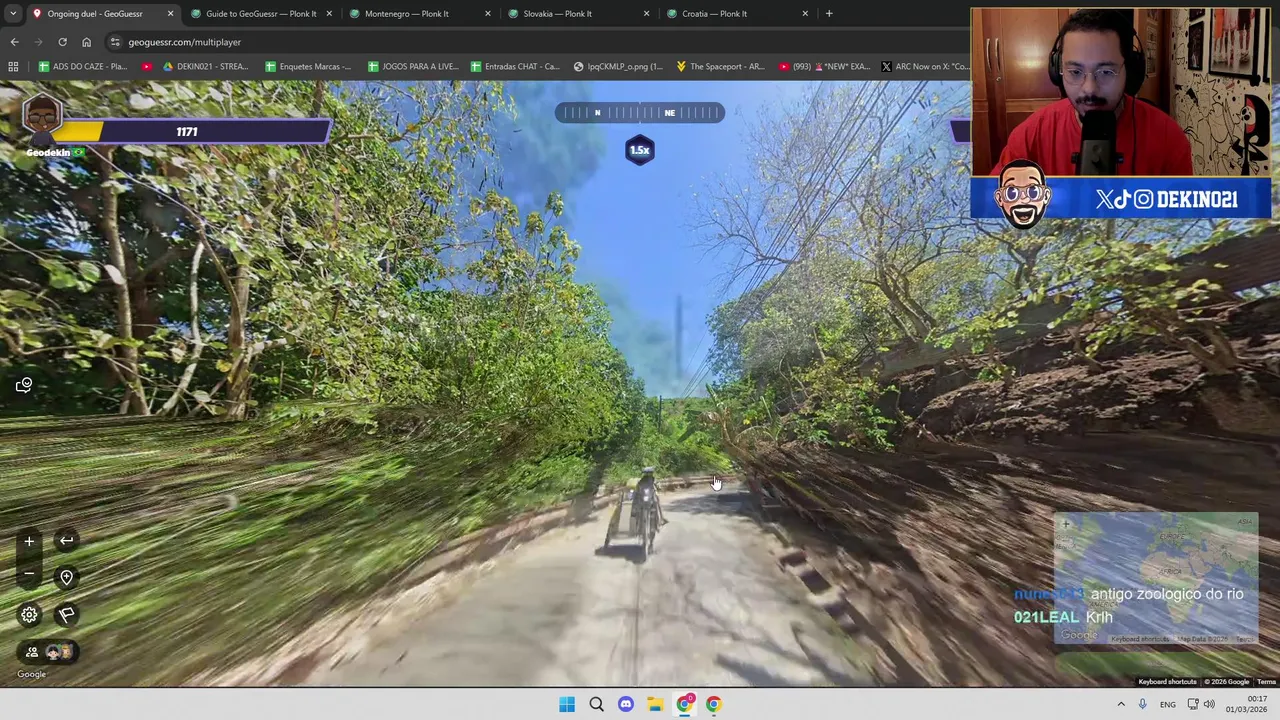Viewport: 1280px width, 720px height.
Task: Open The Spaceport bookmark
Action: (720, 67)
